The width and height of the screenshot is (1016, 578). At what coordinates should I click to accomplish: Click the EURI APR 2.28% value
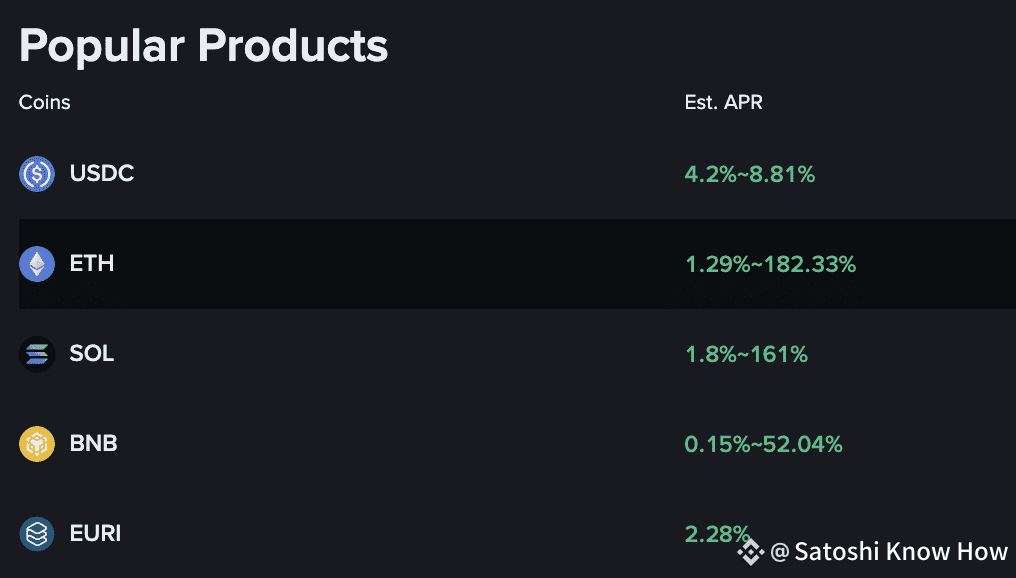coord(716,533)
